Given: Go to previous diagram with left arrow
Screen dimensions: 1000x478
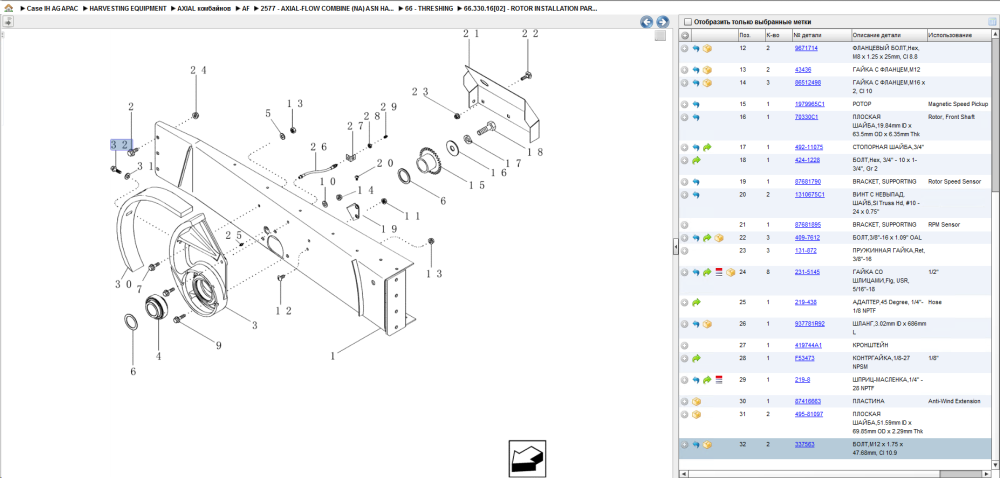Looking at the screenshot, I should click(647, 22).
